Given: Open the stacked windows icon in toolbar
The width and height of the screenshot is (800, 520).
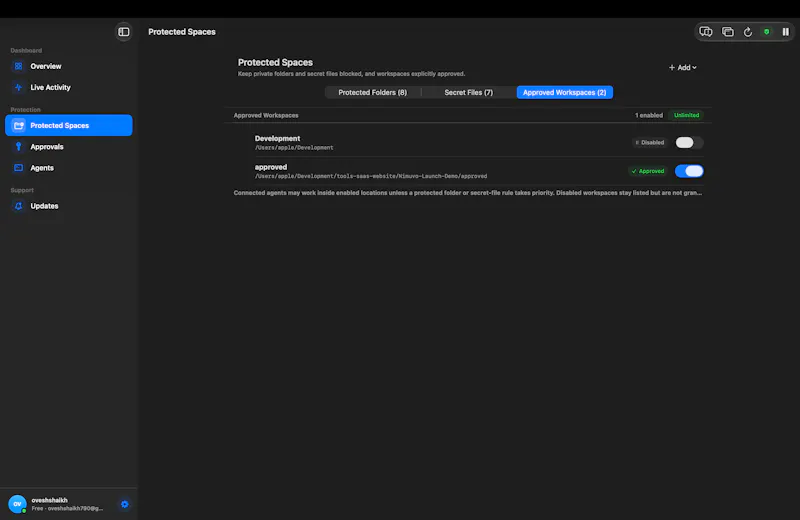Looking at the screenshot, I should tap(728, 32).
